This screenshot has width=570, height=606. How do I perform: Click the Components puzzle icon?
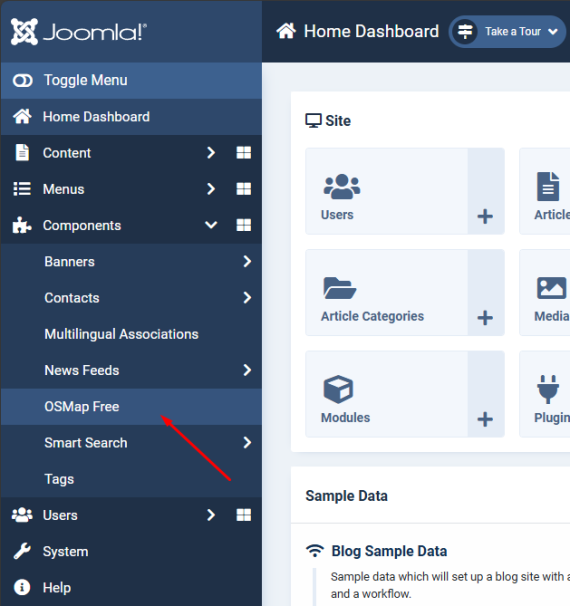(x=22, y=225)
